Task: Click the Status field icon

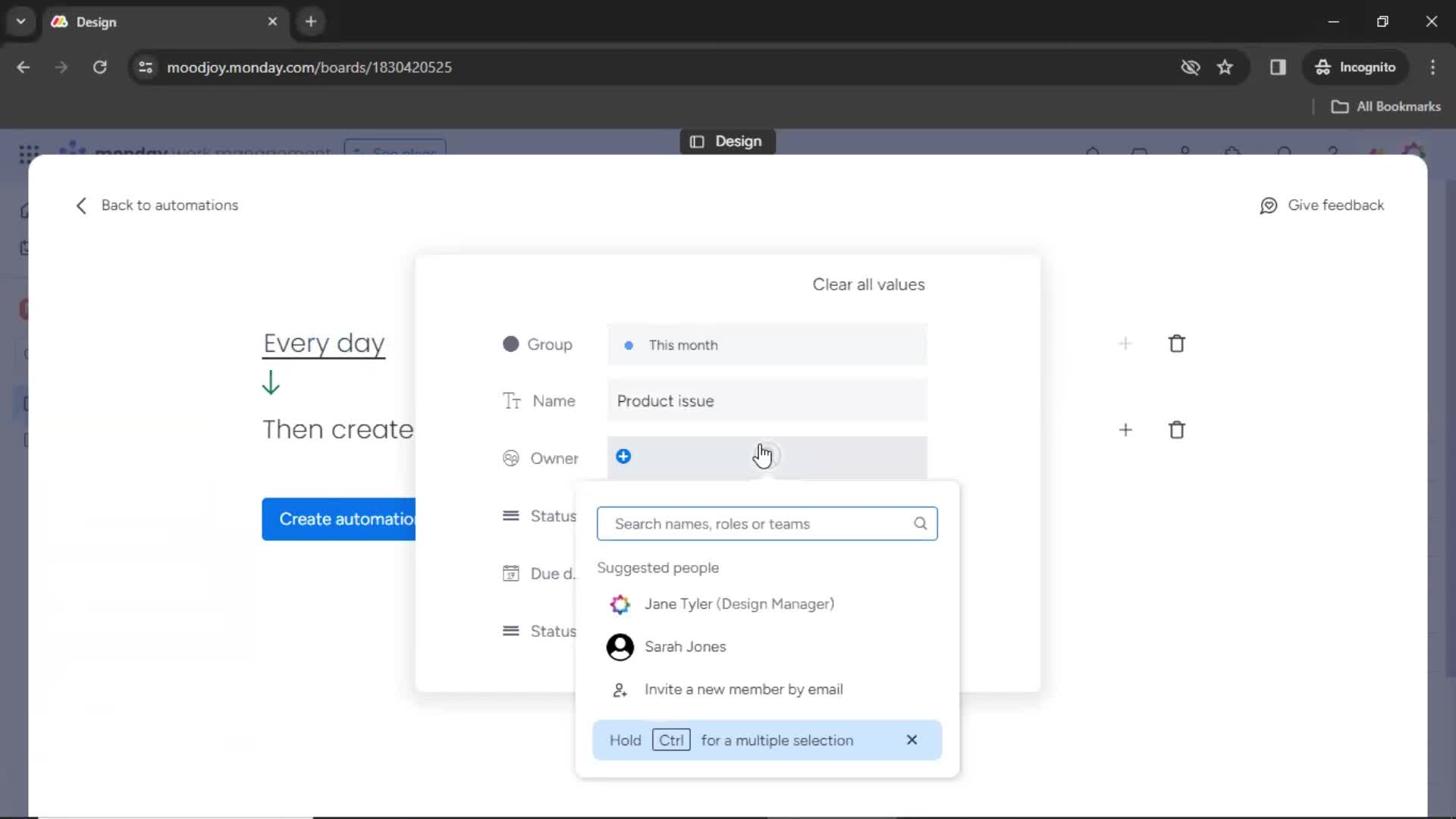Action: [x=510, y=515]
